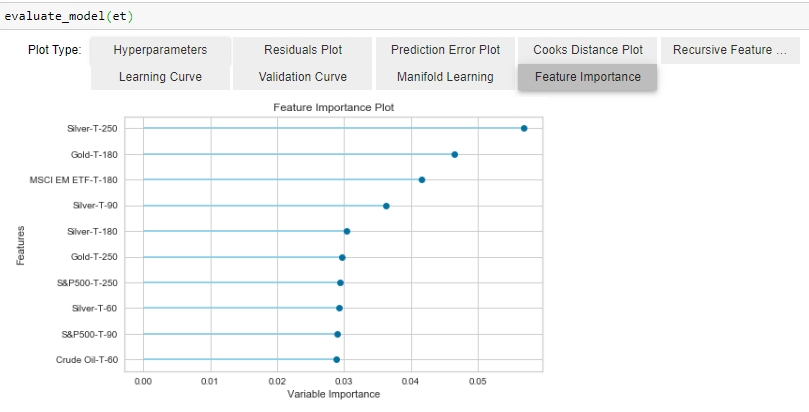The width and height of the screenshot is (809, 412).
Task: Click the MSCI EM ETF-T-180 marker dot
Action: (x=422, y=180)
